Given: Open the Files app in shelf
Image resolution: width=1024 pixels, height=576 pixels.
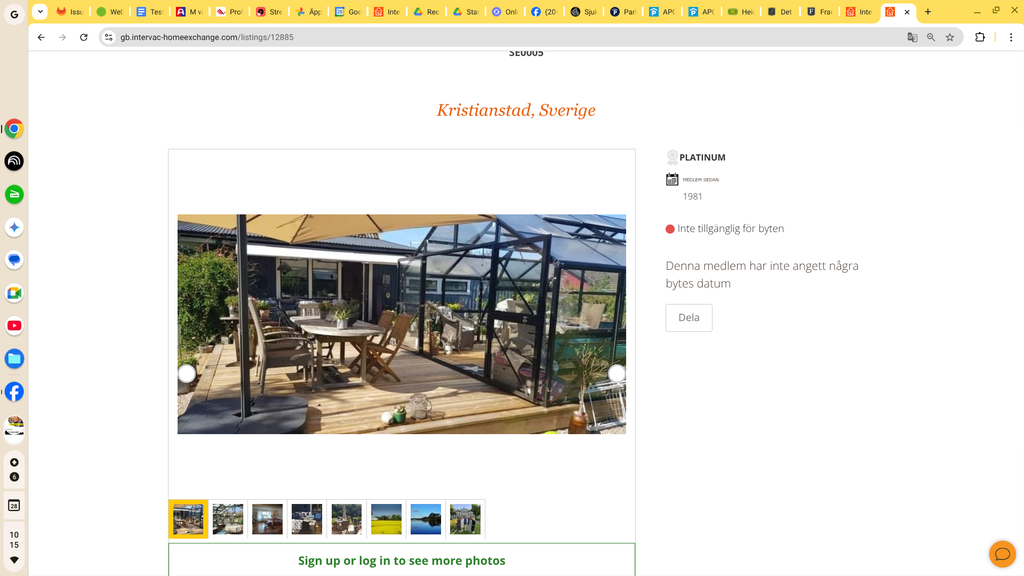Looking at the screenshot, I should [14, 359].
